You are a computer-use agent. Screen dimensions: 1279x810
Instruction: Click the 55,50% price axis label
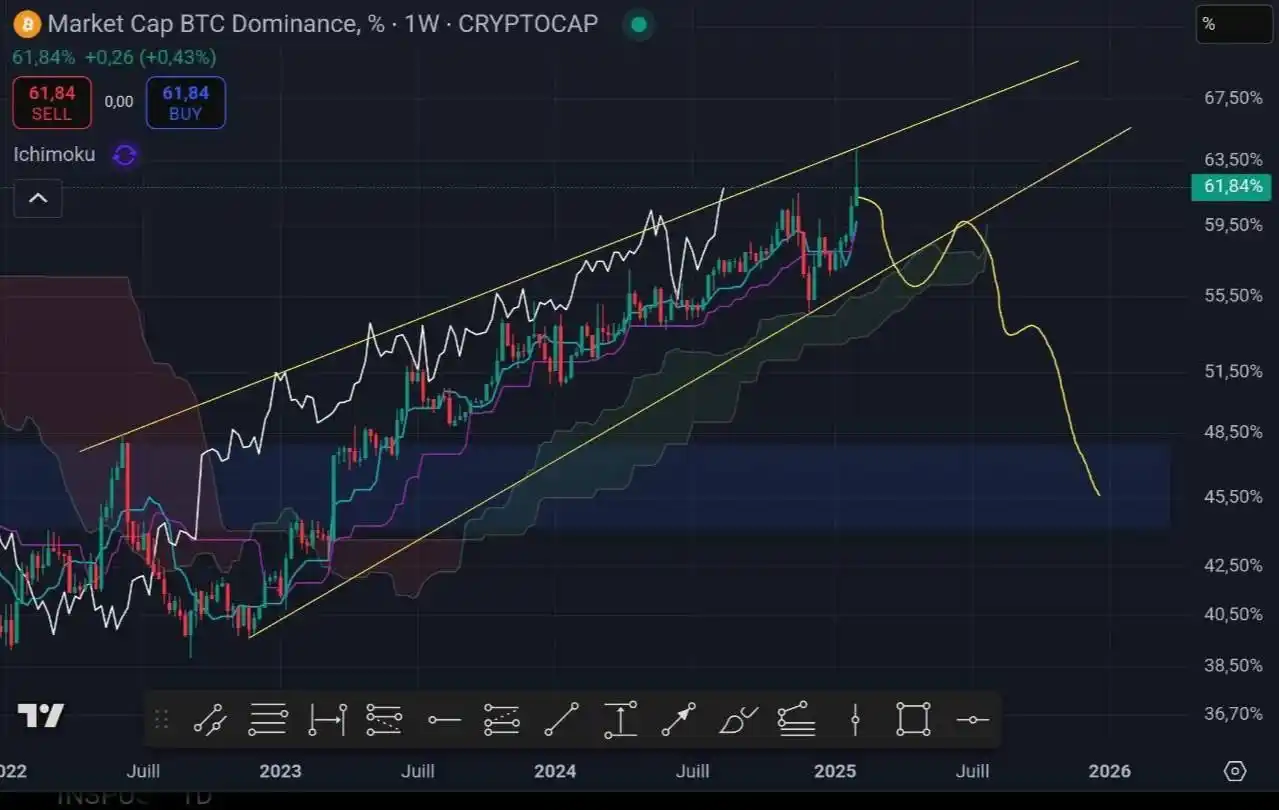coord(1233,296)
